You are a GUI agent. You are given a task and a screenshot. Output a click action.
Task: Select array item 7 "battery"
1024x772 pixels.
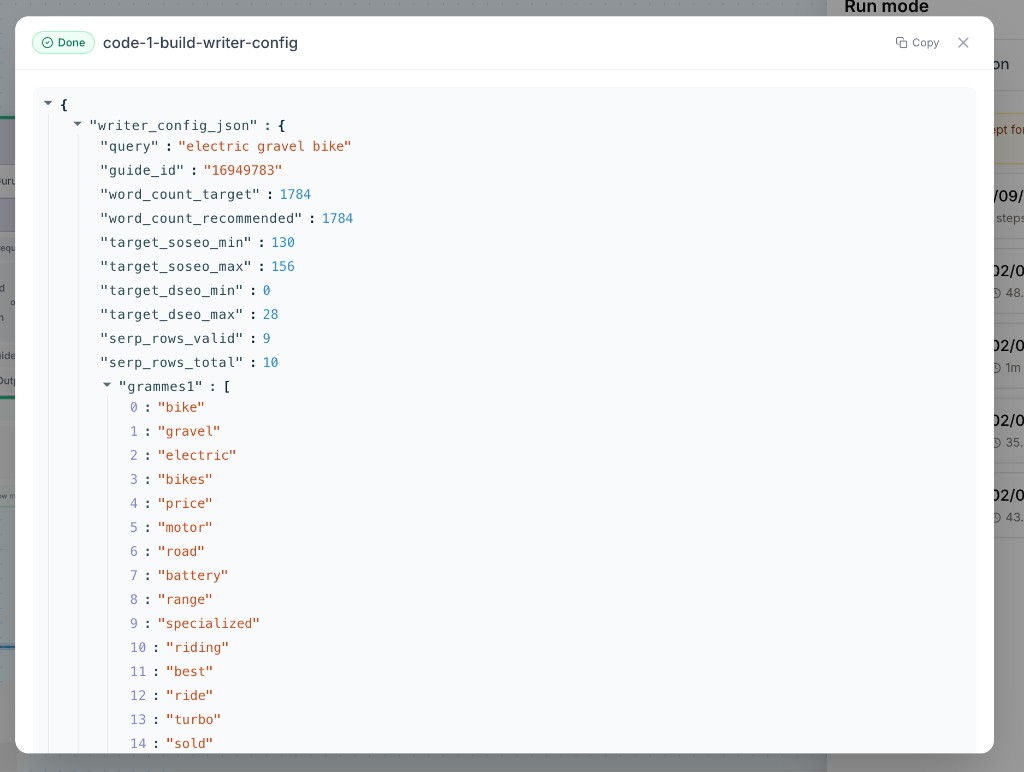coord(193,575)
